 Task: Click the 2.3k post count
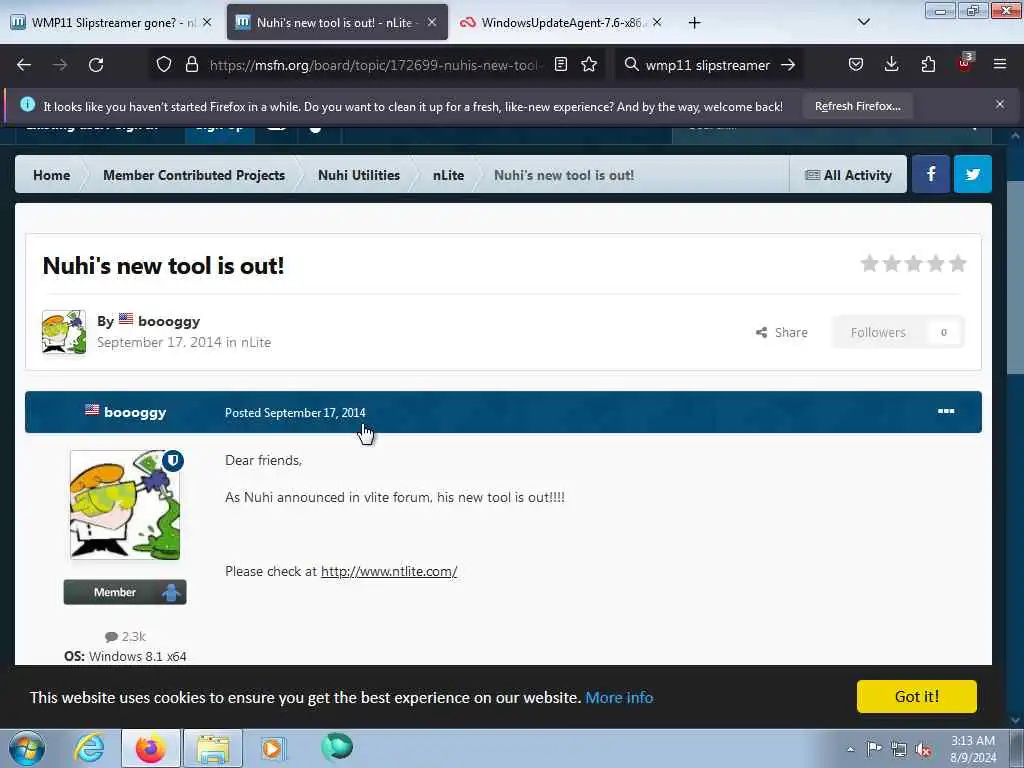pos(125,636)
